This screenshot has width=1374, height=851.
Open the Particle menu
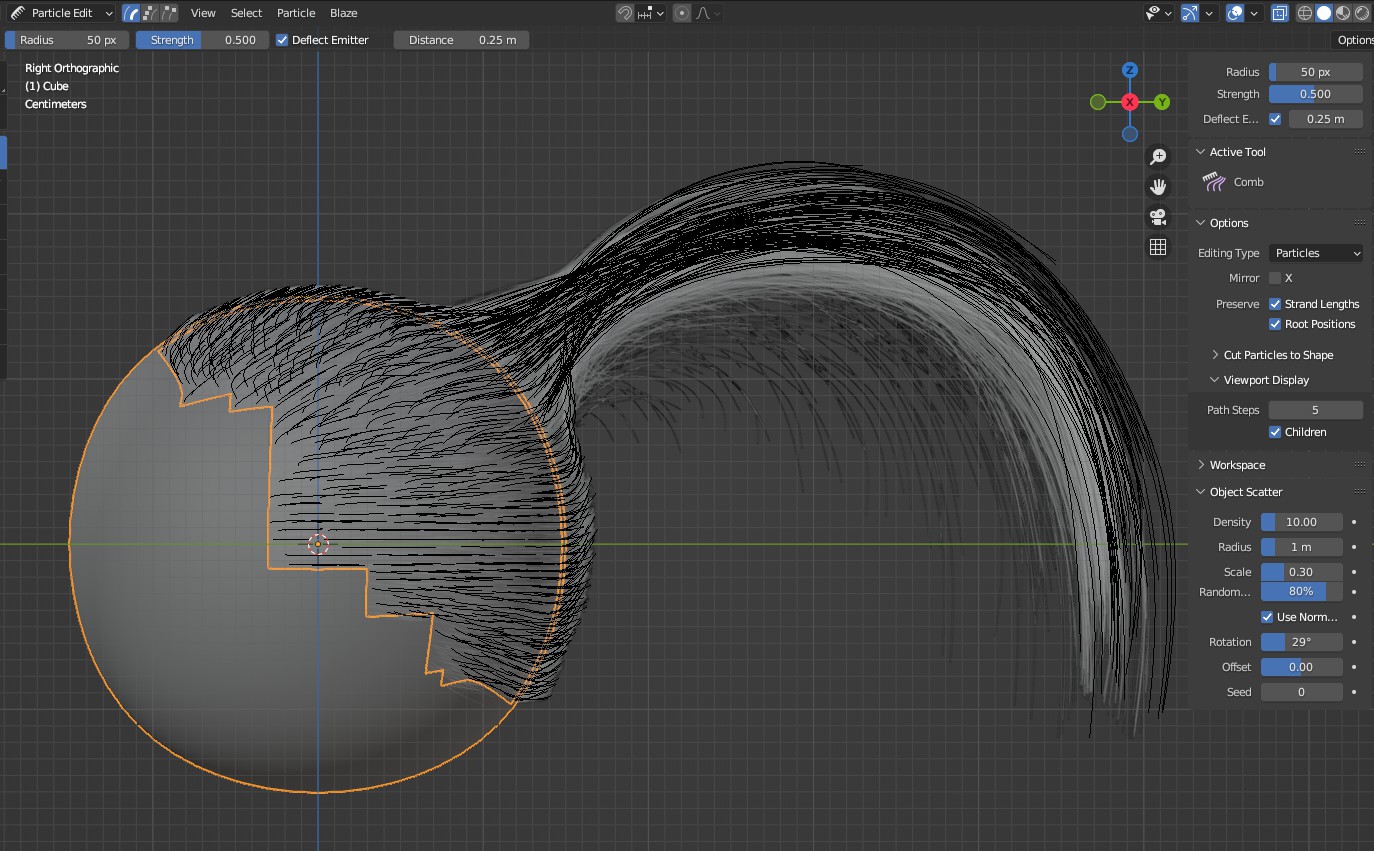tap(296, 13)
